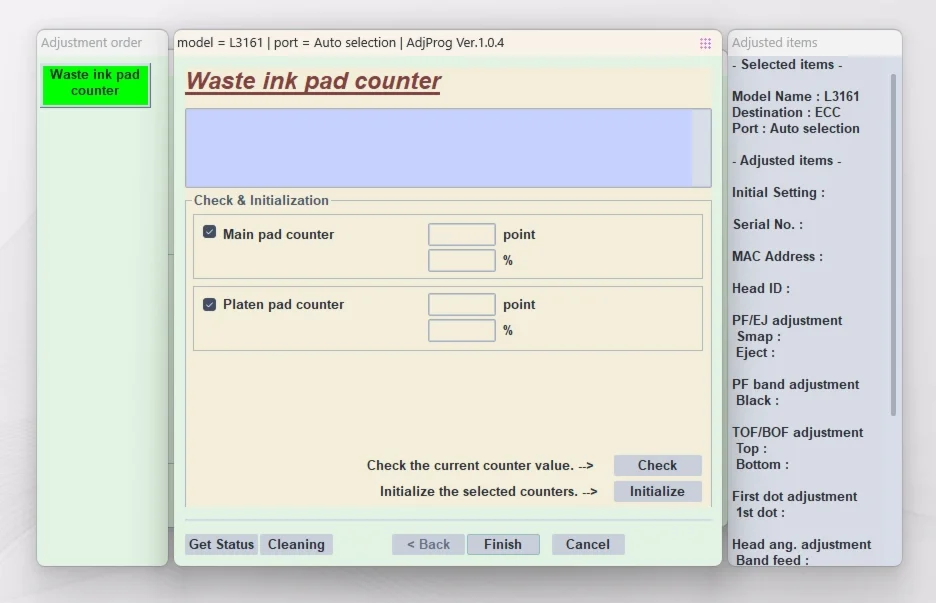Go to previous step with Back button
The height and width of the screenshot is (603, 936).
[x=428, y=544]
